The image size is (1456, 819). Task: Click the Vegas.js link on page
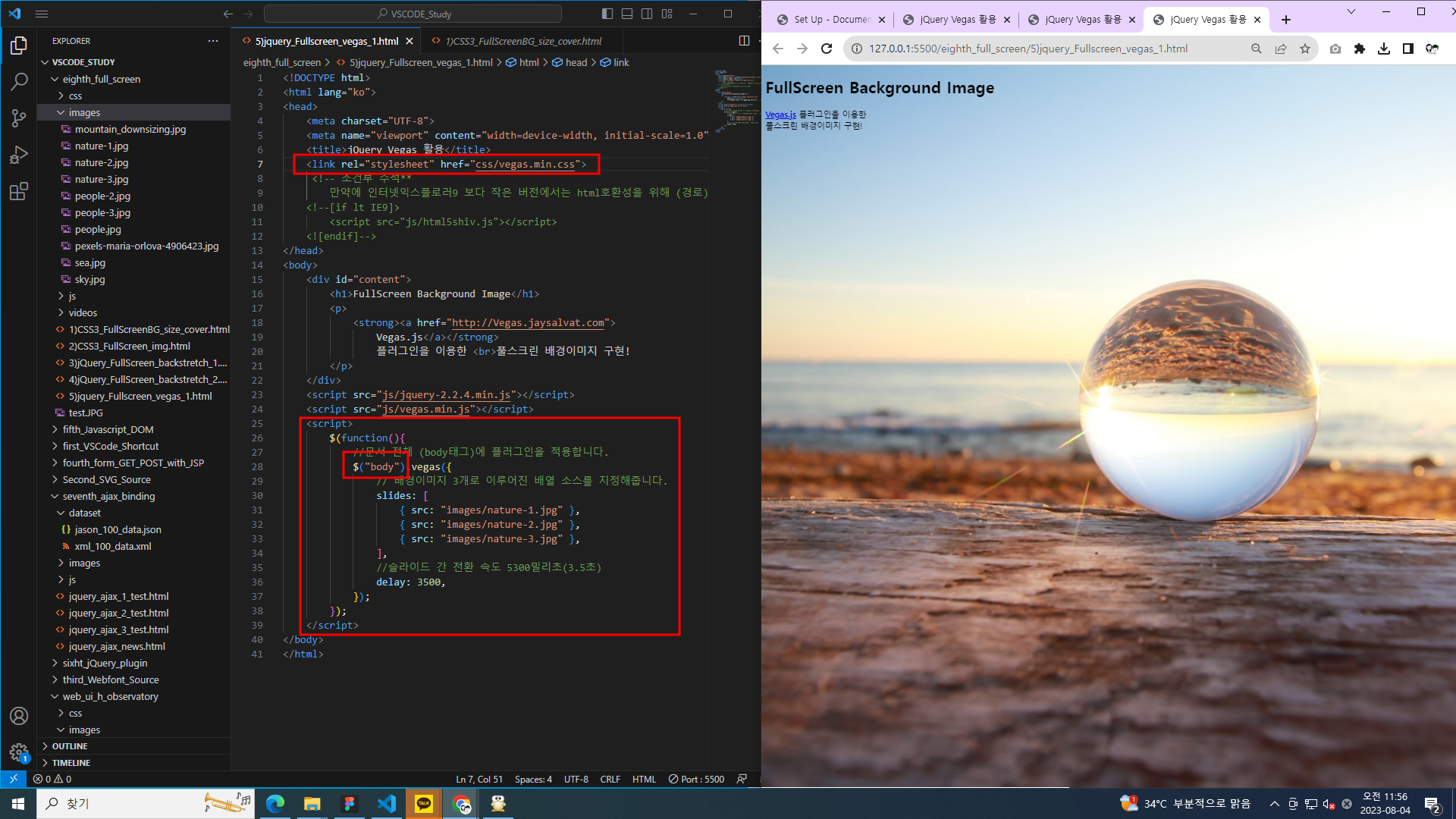(x=780, y=115)
